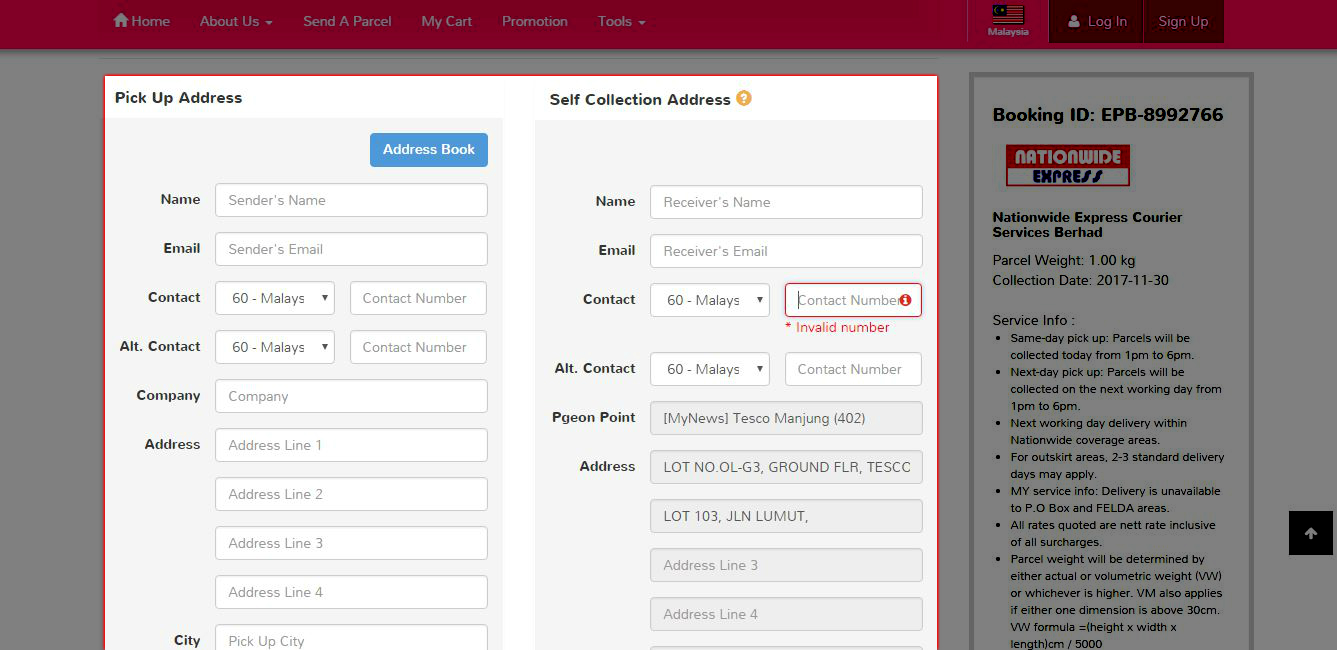1337x650 pixels.
Task: Open sender Contact country code dropdown
Action: 275,298
